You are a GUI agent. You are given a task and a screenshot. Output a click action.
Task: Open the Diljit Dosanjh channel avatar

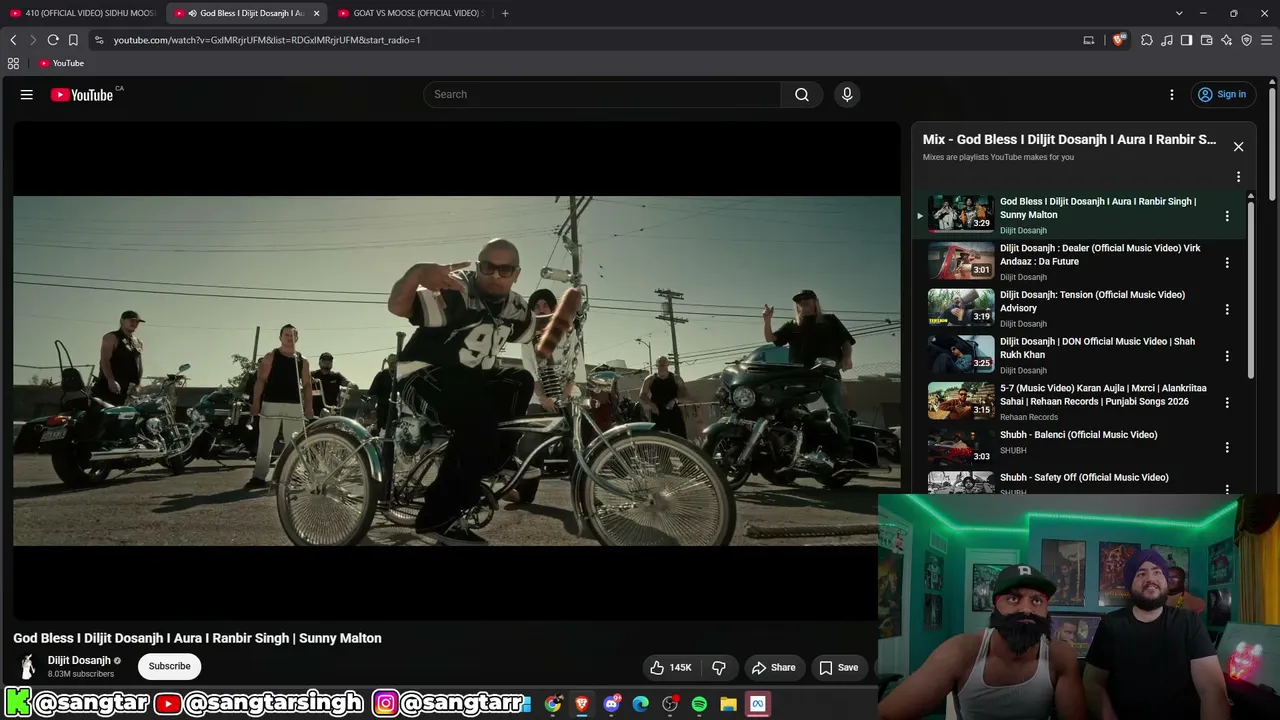tap(28, 667)
